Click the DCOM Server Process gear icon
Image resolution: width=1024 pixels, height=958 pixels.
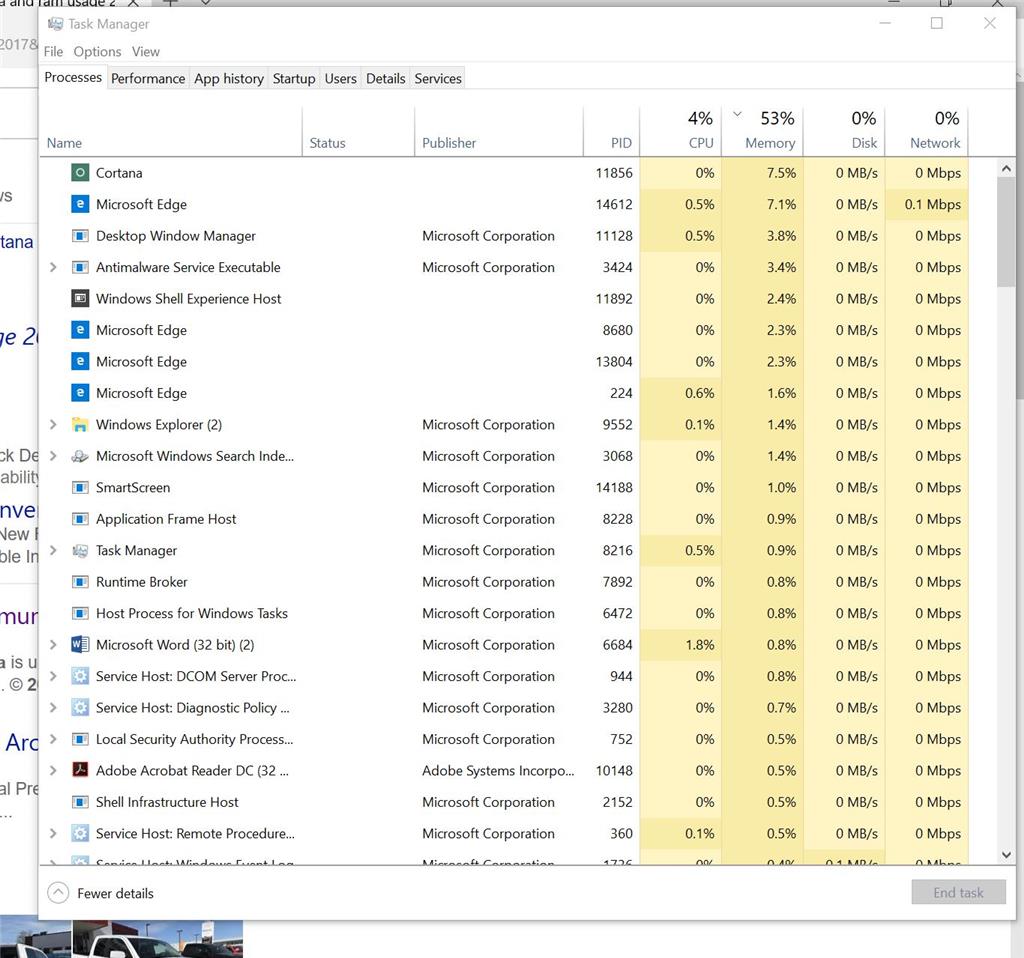(x=80, y=676)
